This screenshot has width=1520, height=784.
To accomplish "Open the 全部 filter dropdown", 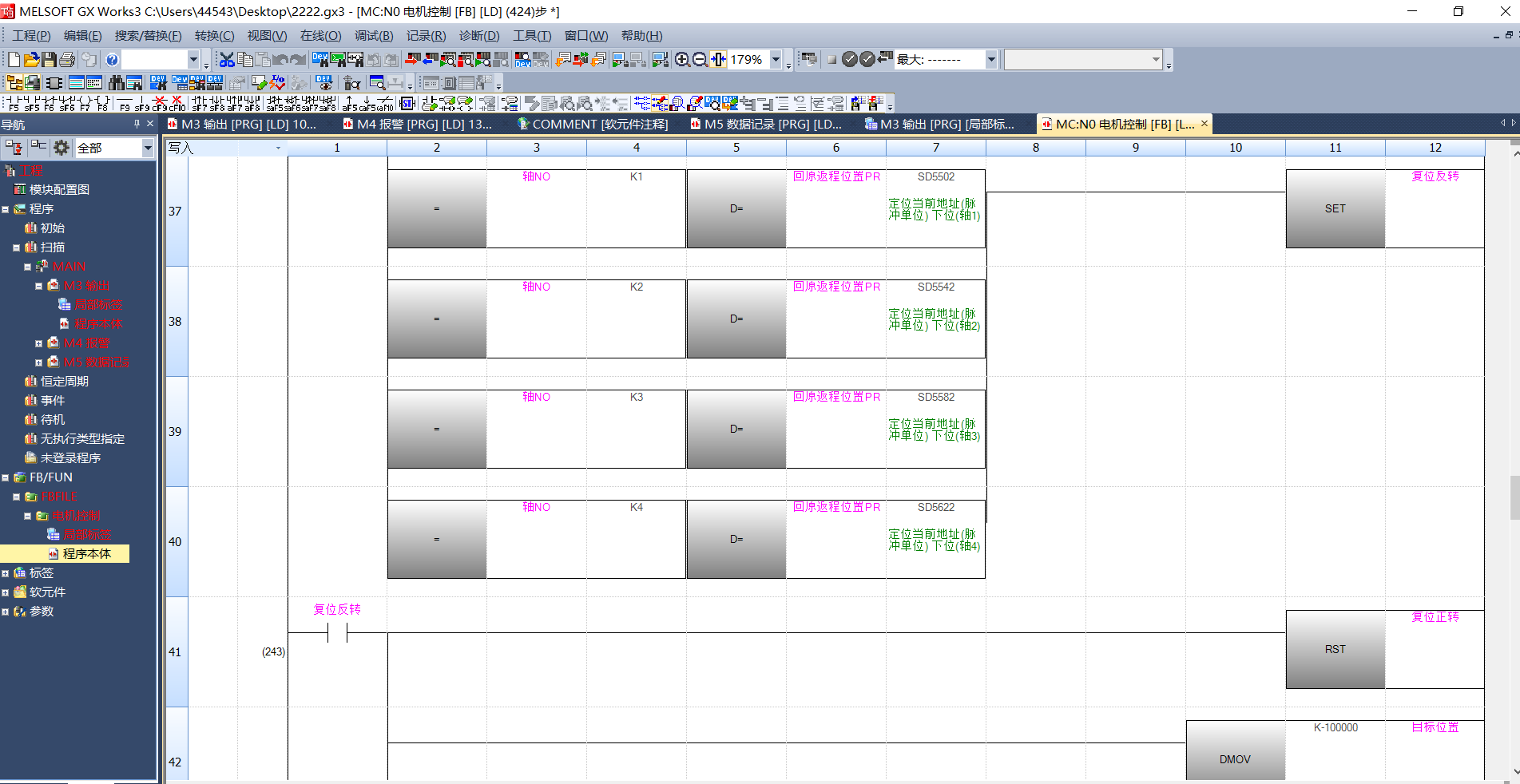I will coord(147,148).
